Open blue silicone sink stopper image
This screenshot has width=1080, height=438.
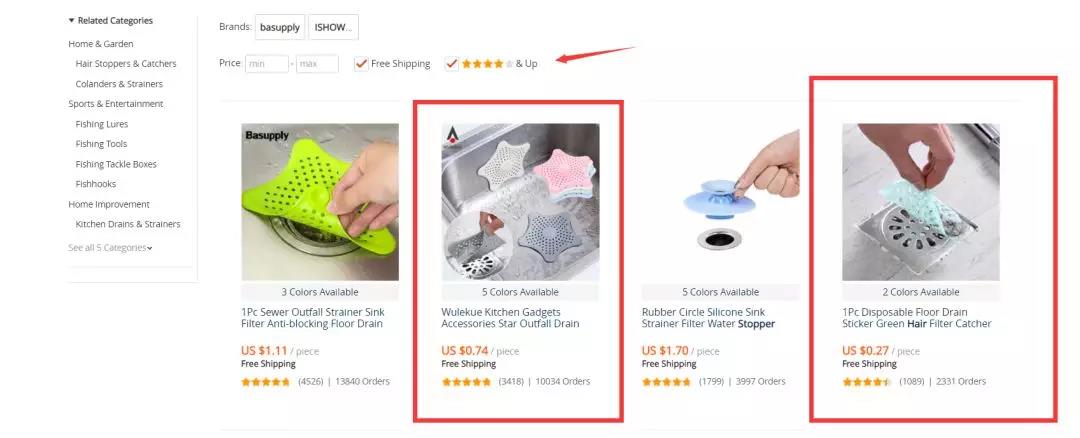720,202
